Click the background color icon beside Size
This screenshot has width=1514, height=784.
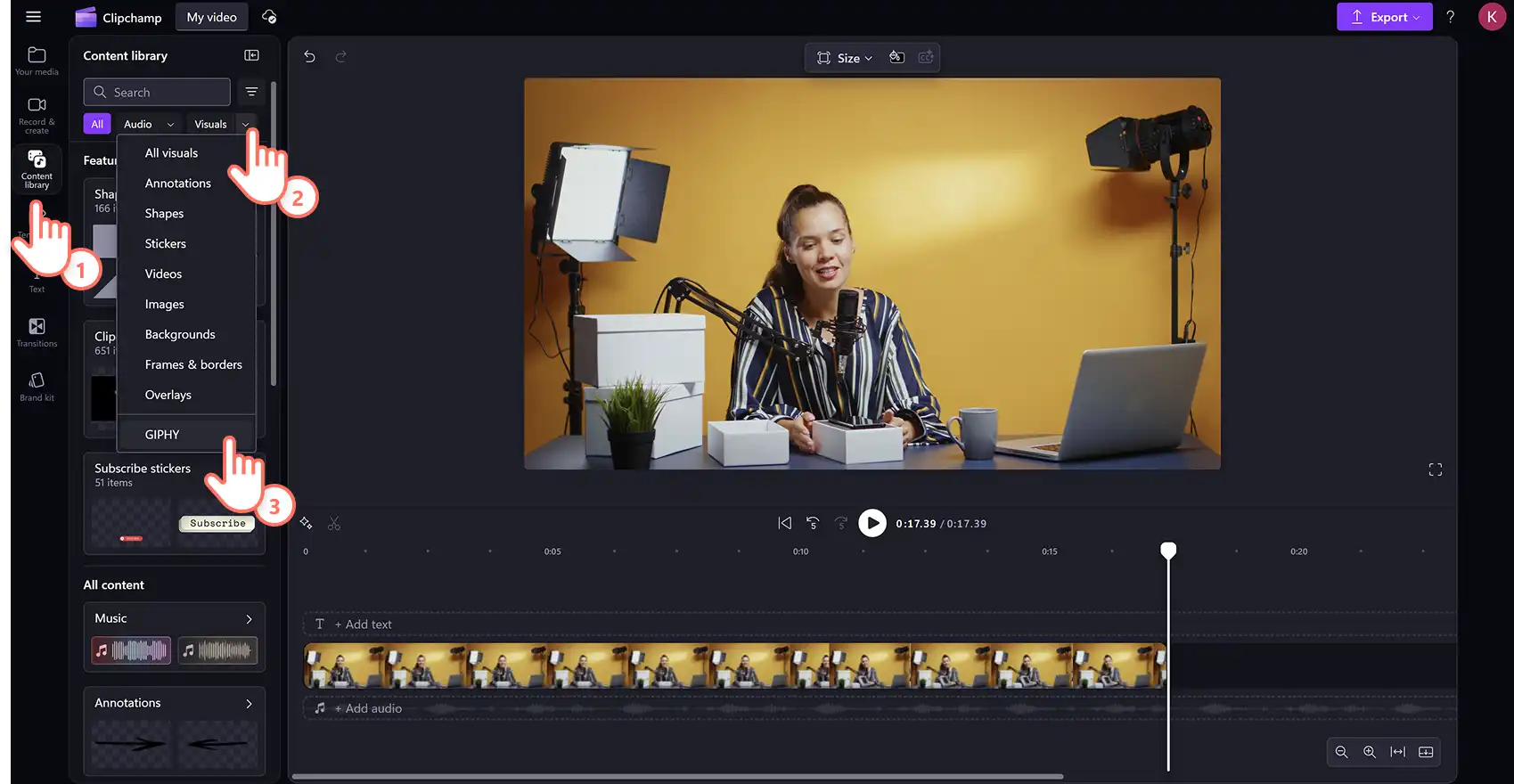tap(897, 57)
